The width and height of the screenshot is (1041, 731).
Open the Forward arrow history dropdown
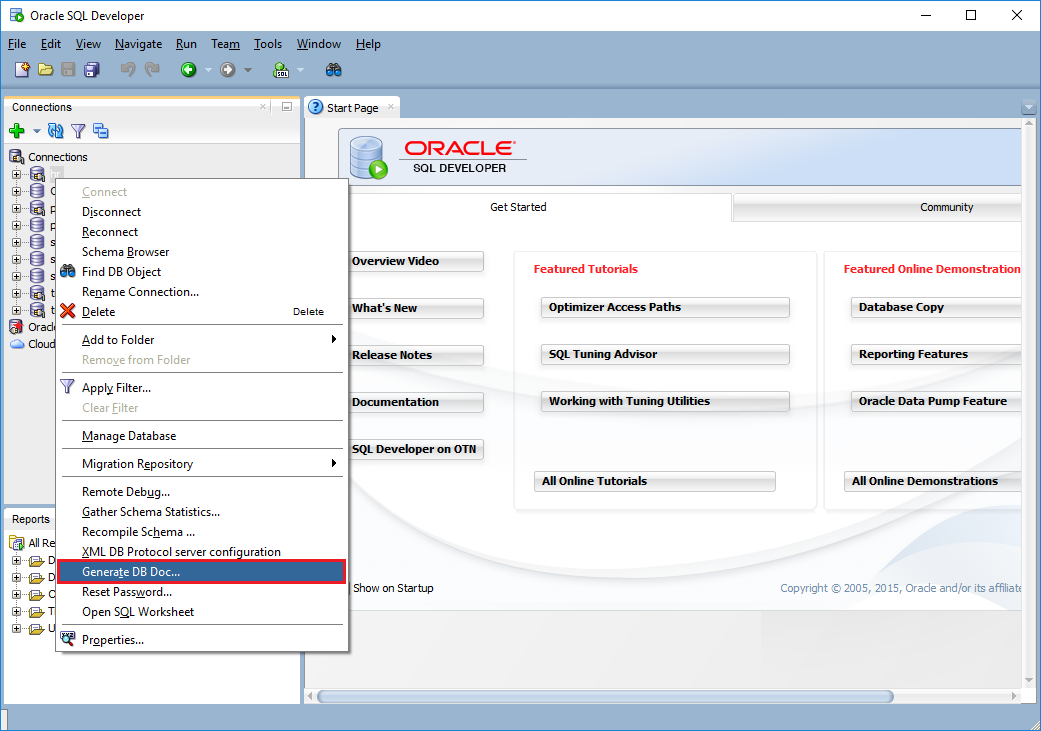coord(248,70)
